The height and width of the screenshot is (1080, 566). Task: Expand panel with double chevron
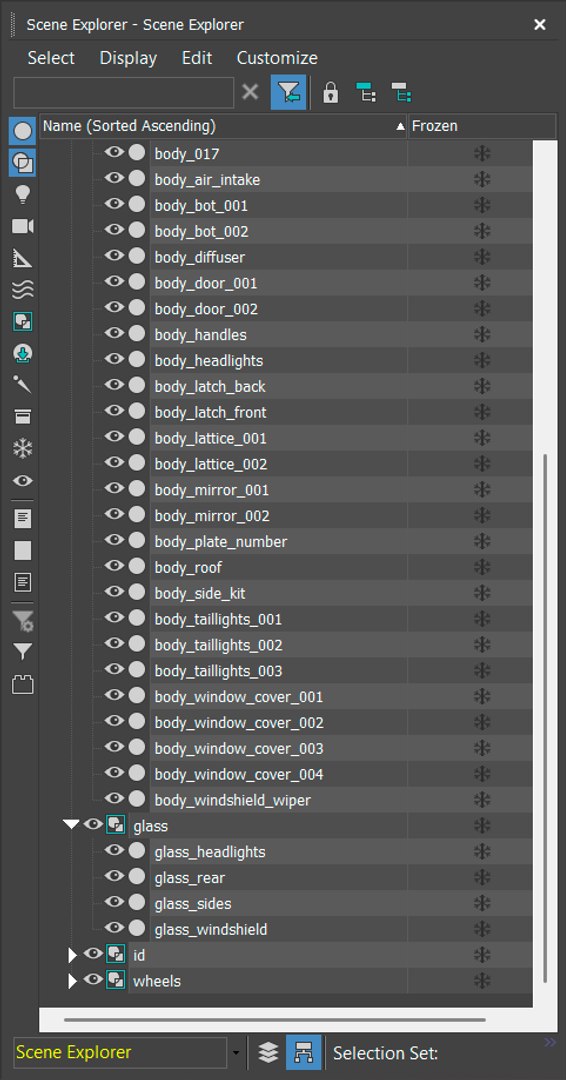coord(549,1042)
